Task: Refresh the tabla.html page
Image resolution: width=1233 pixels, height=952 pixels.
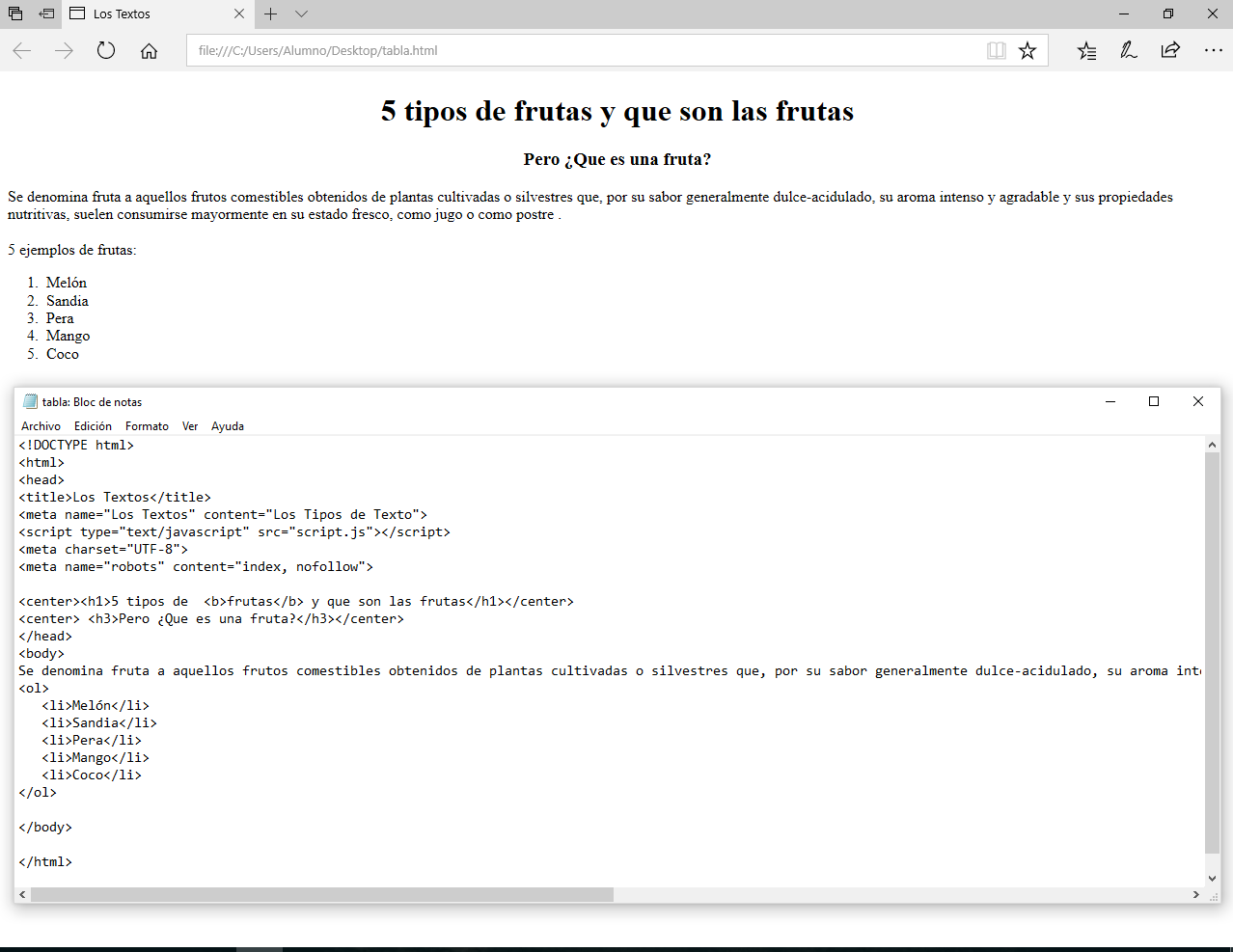Action: pos(106,51)
